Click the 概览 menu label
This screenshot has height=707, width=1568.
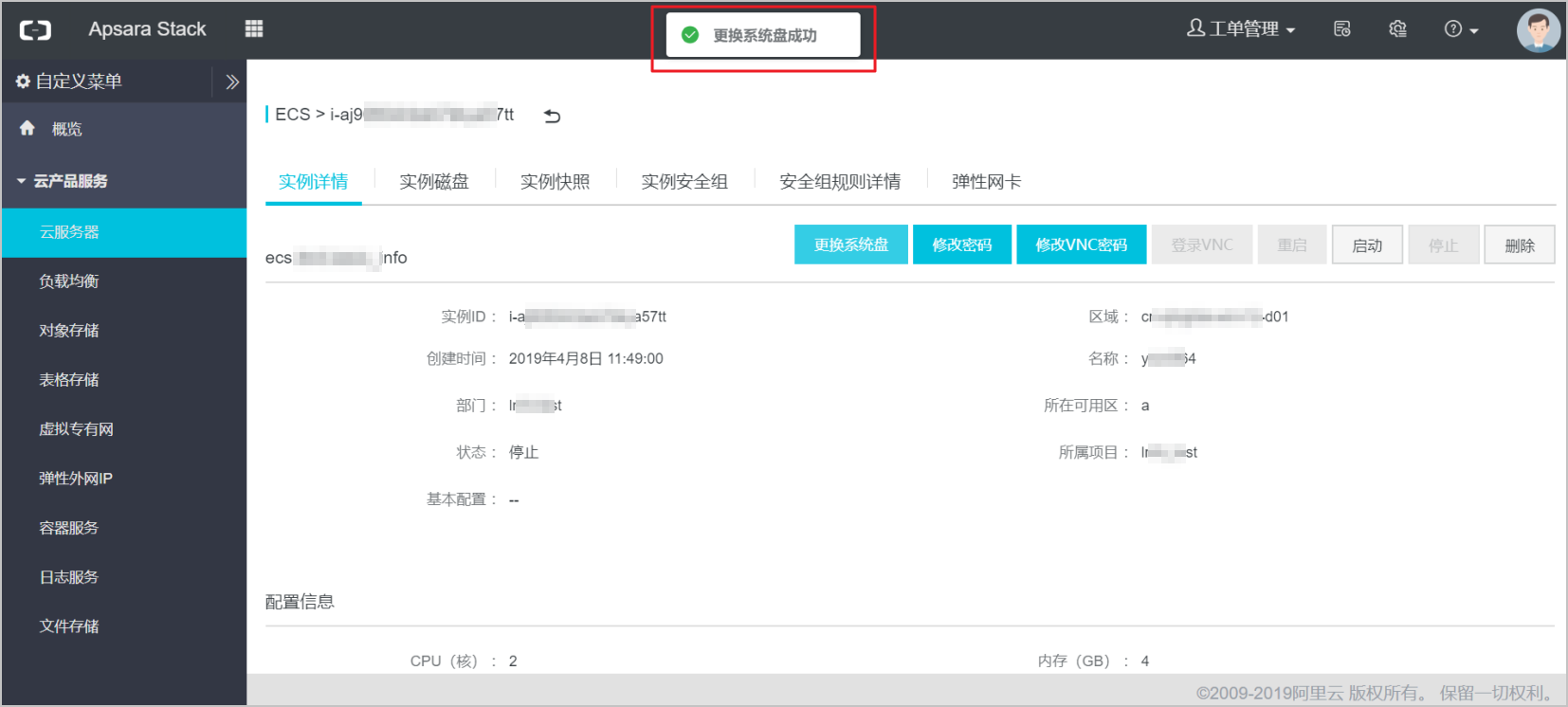point(66,129)
